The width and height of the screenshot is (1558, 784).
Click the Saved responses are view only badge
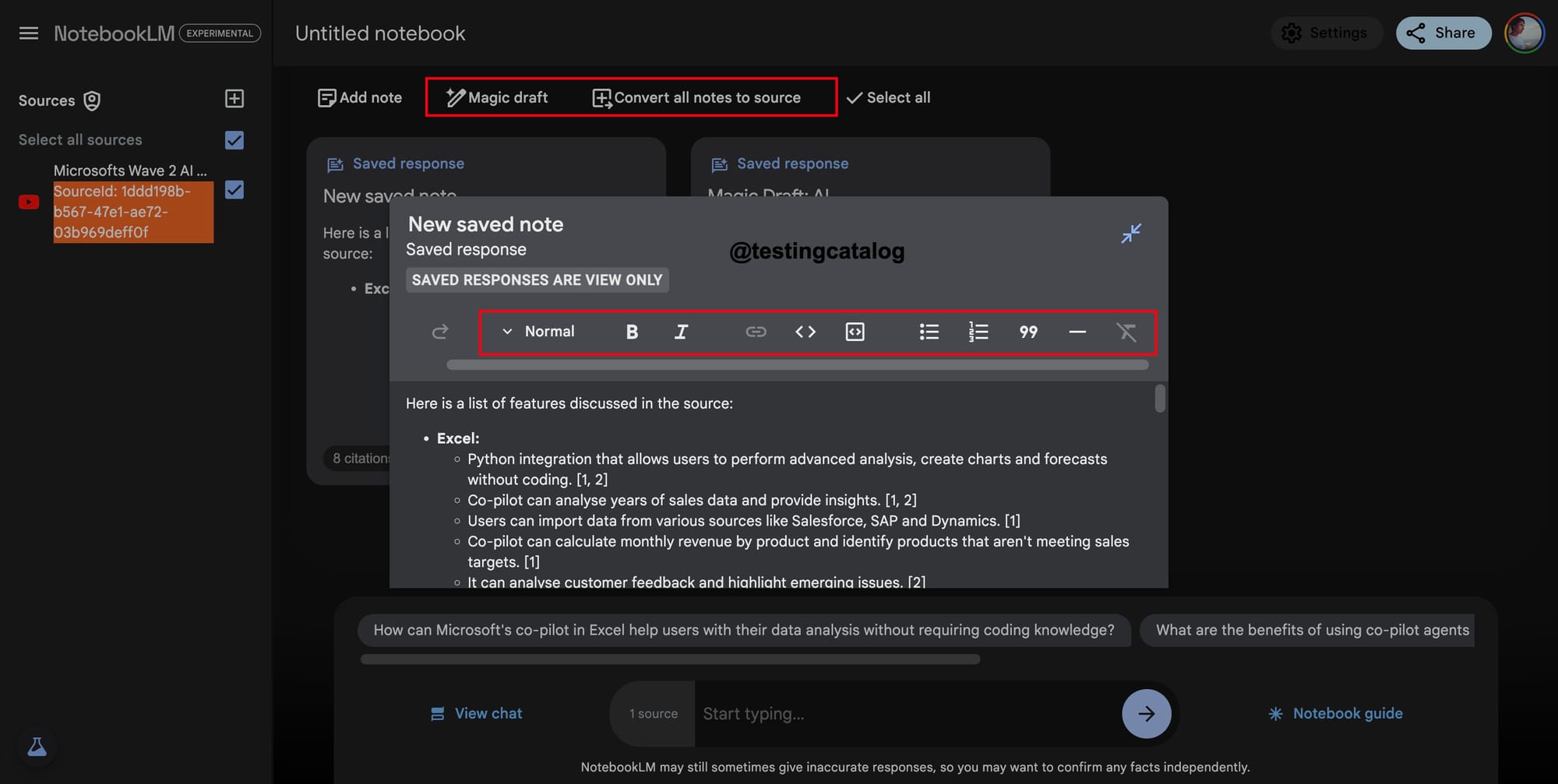coord(537,280)
